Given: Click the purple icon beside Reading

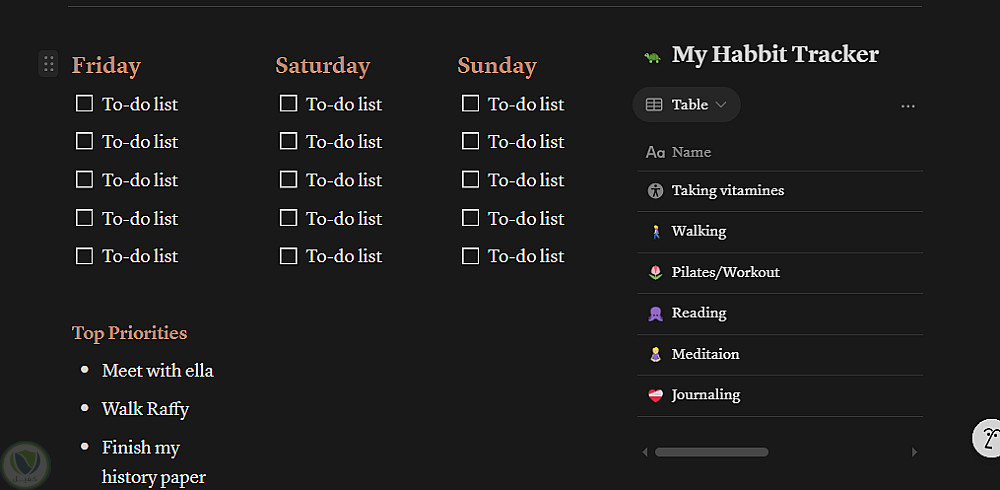Looking at the screenshot, I should 656,314.
